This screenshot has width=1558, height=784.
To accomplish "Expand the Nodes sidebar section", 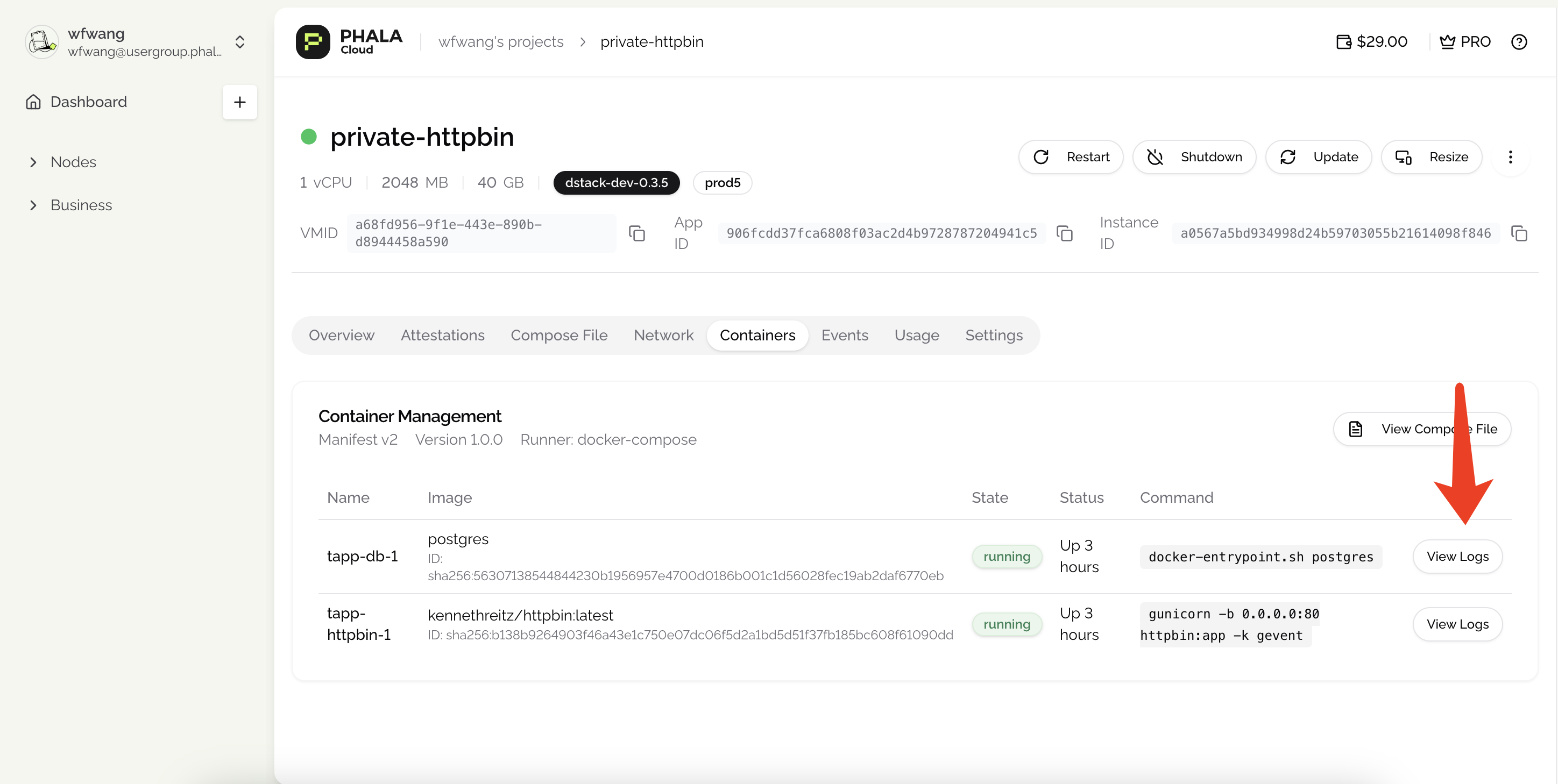I will [x=73, y=162].
